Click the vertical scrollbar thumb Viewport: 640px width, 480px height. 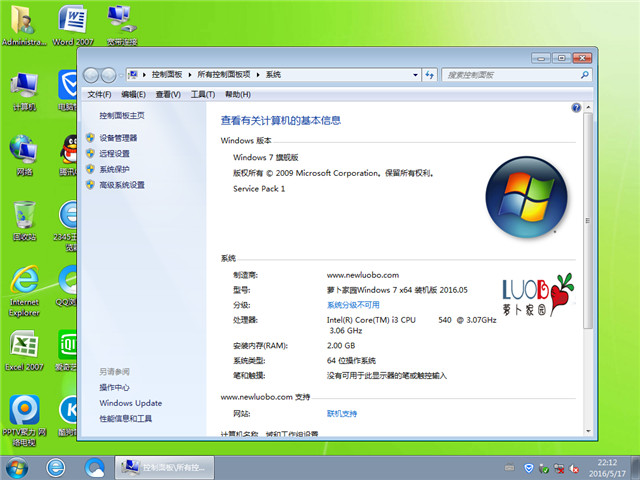(588, 221)
